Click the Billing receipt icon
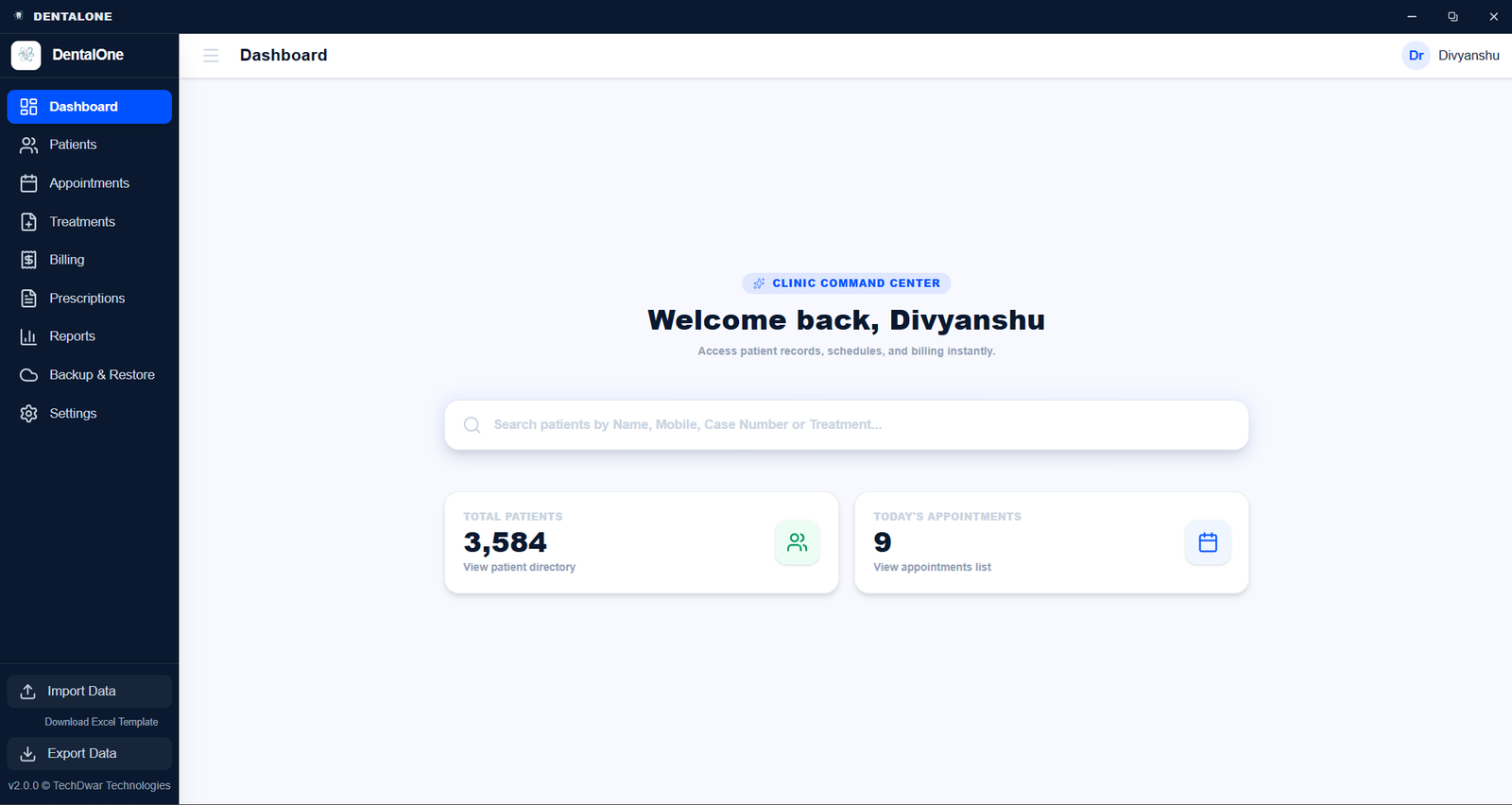Viewport: 1512px width, 805px height. coord(28,260)
